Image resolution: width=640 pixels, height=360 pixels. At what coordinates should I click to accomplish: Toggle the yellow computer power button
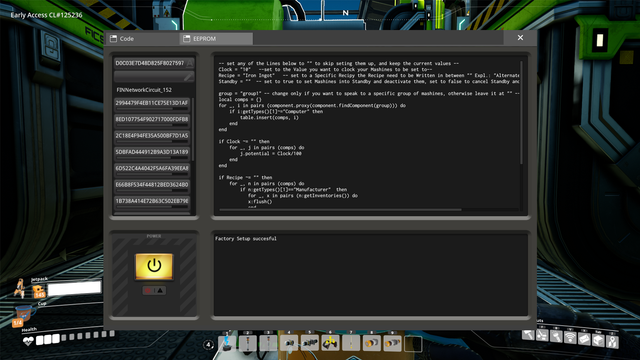click(154, 266)
